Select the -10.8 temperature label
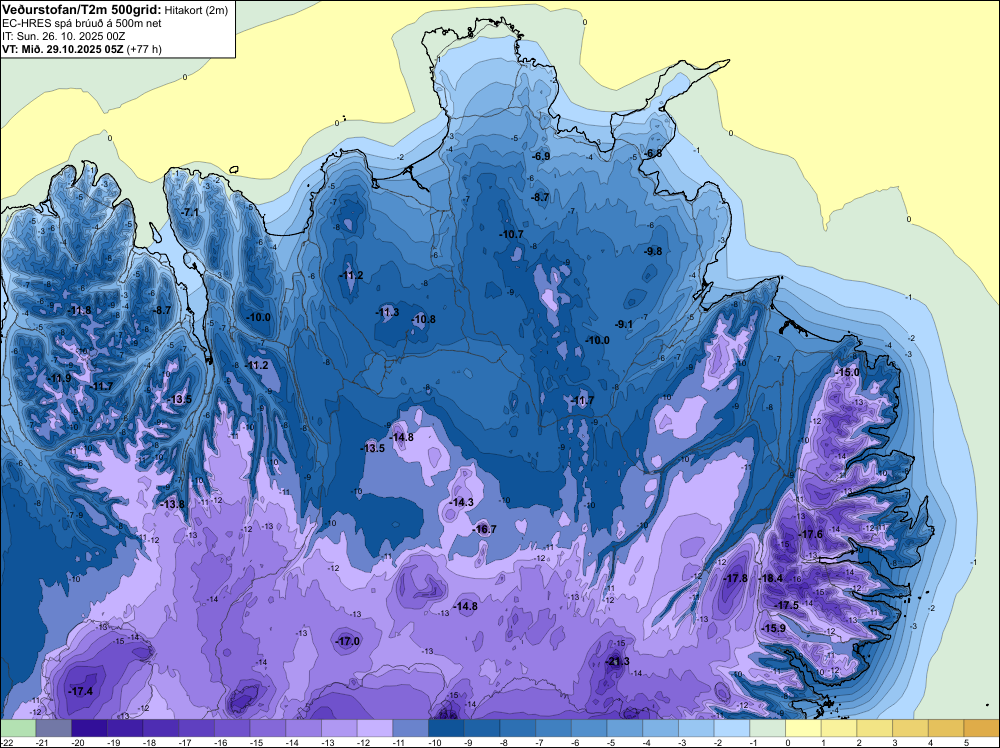1000x748 pixels. pyautogui.click(x=424, y=319)
